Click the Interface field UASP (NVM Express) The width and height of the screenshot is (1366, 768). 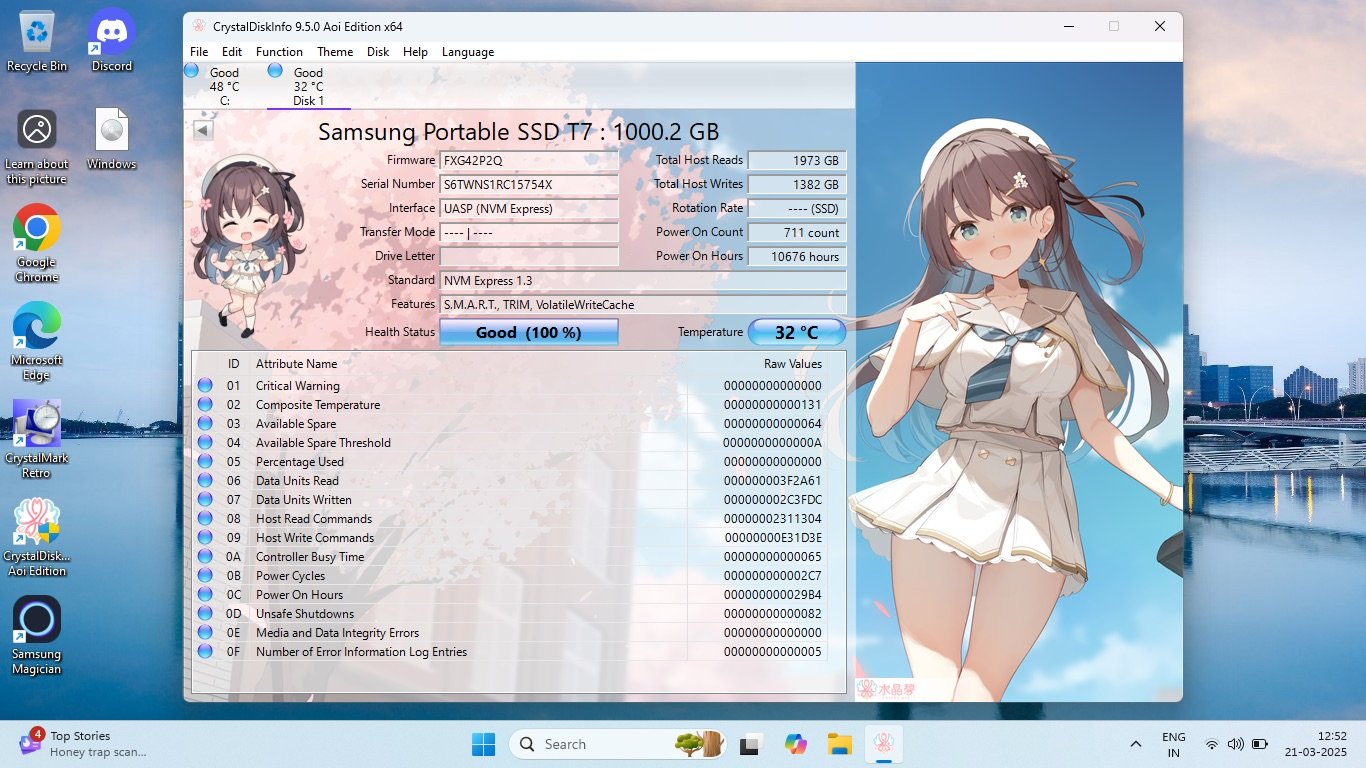point(529,209)
